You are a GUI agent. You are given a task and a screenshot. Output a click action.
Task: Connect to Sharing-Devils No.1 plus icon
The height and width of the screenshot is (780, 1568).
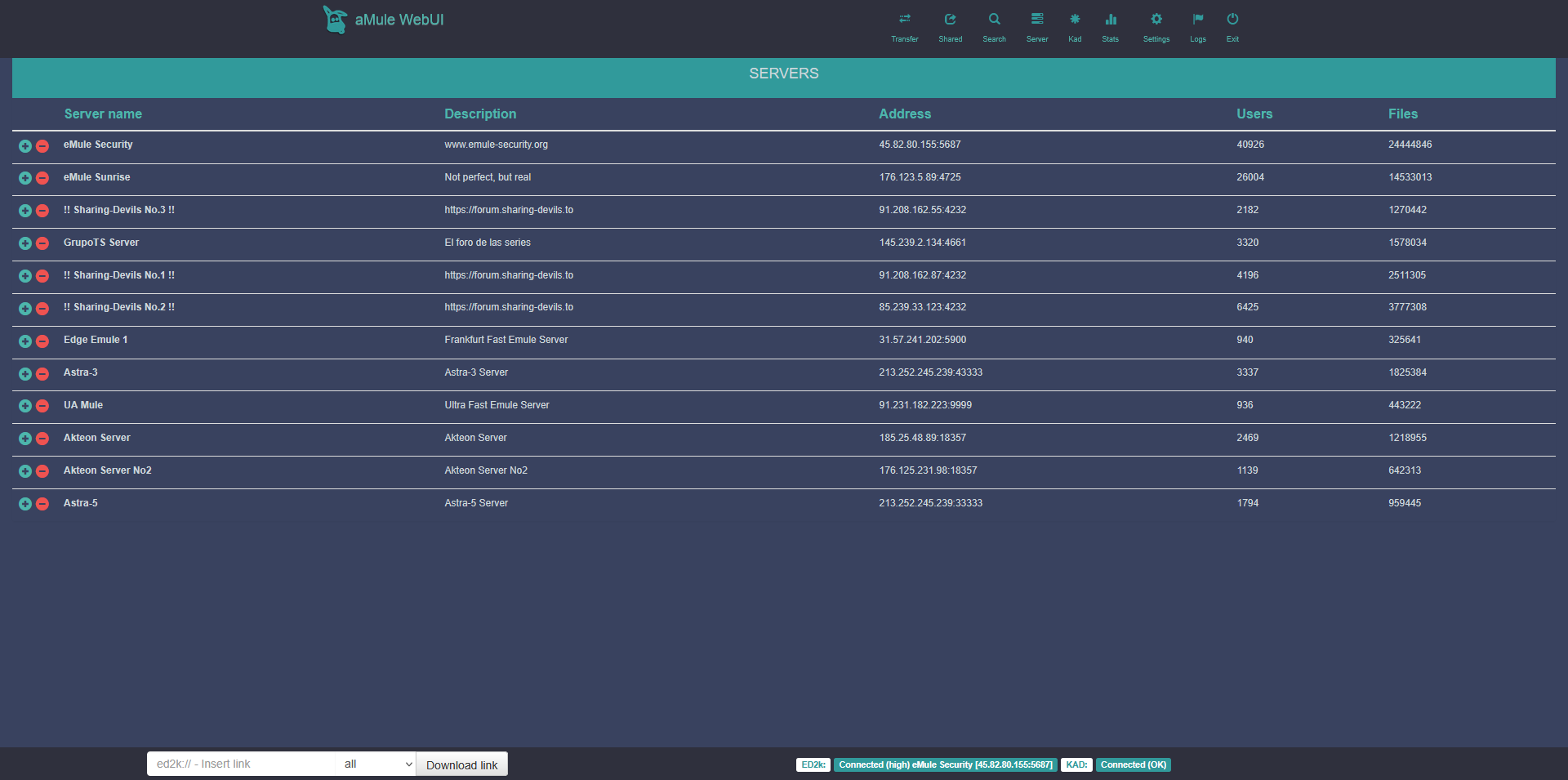(x=25, y=276)
